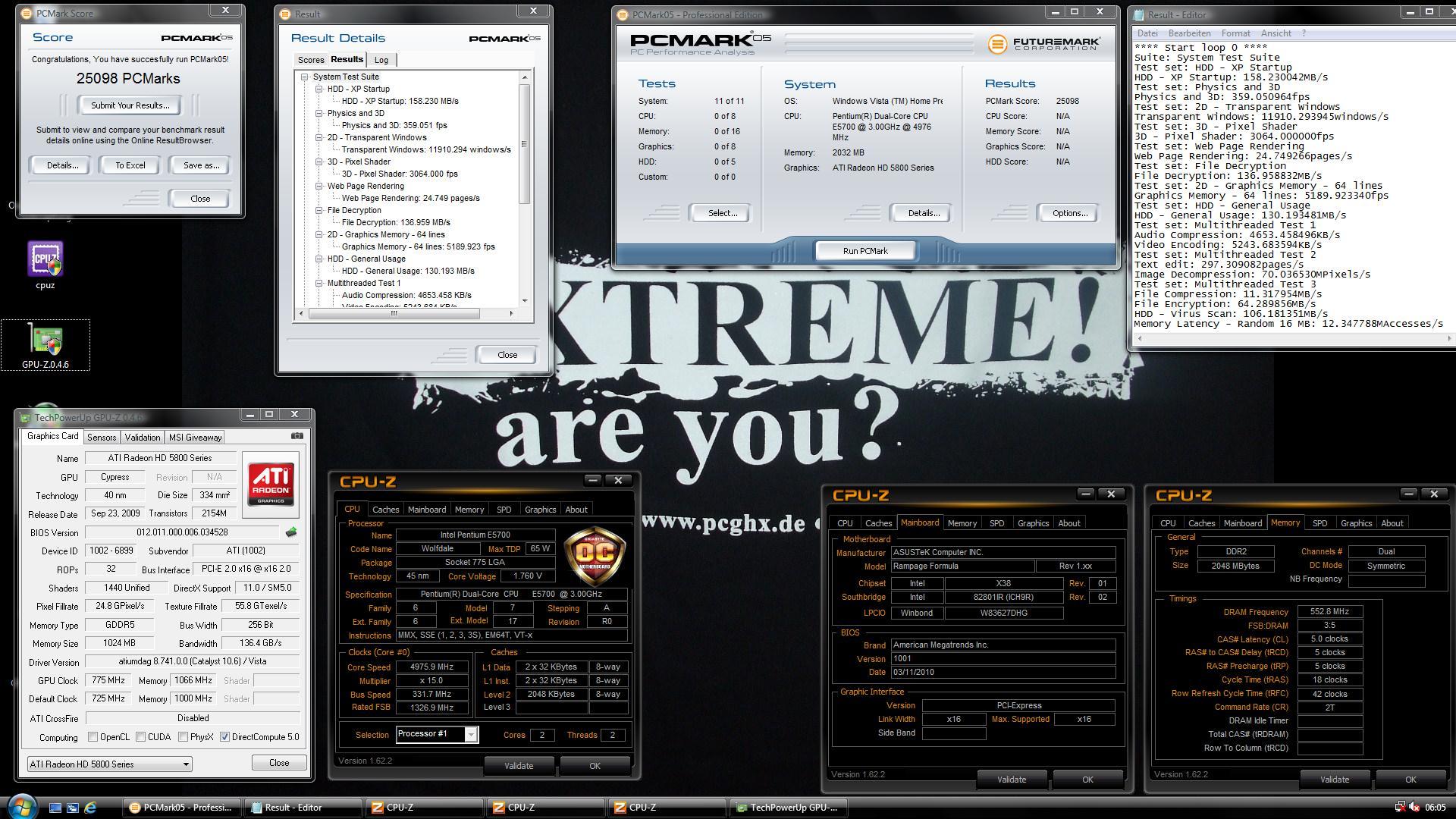Click GPU-Z screenshot camera icon
The width and height of the screenshot is (1456, 819).
pyautogui.click(x=297, y=436)
